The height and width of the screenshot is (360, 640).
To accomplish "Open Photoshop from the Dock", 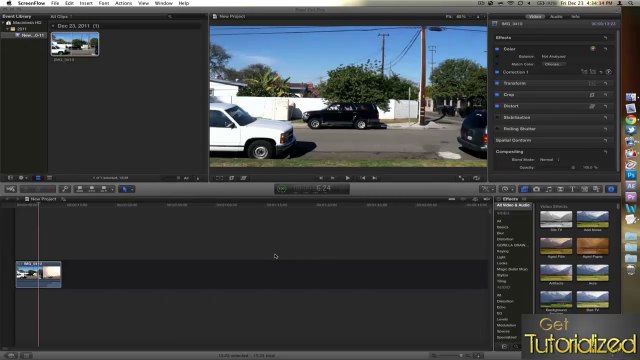I will 631,175.
